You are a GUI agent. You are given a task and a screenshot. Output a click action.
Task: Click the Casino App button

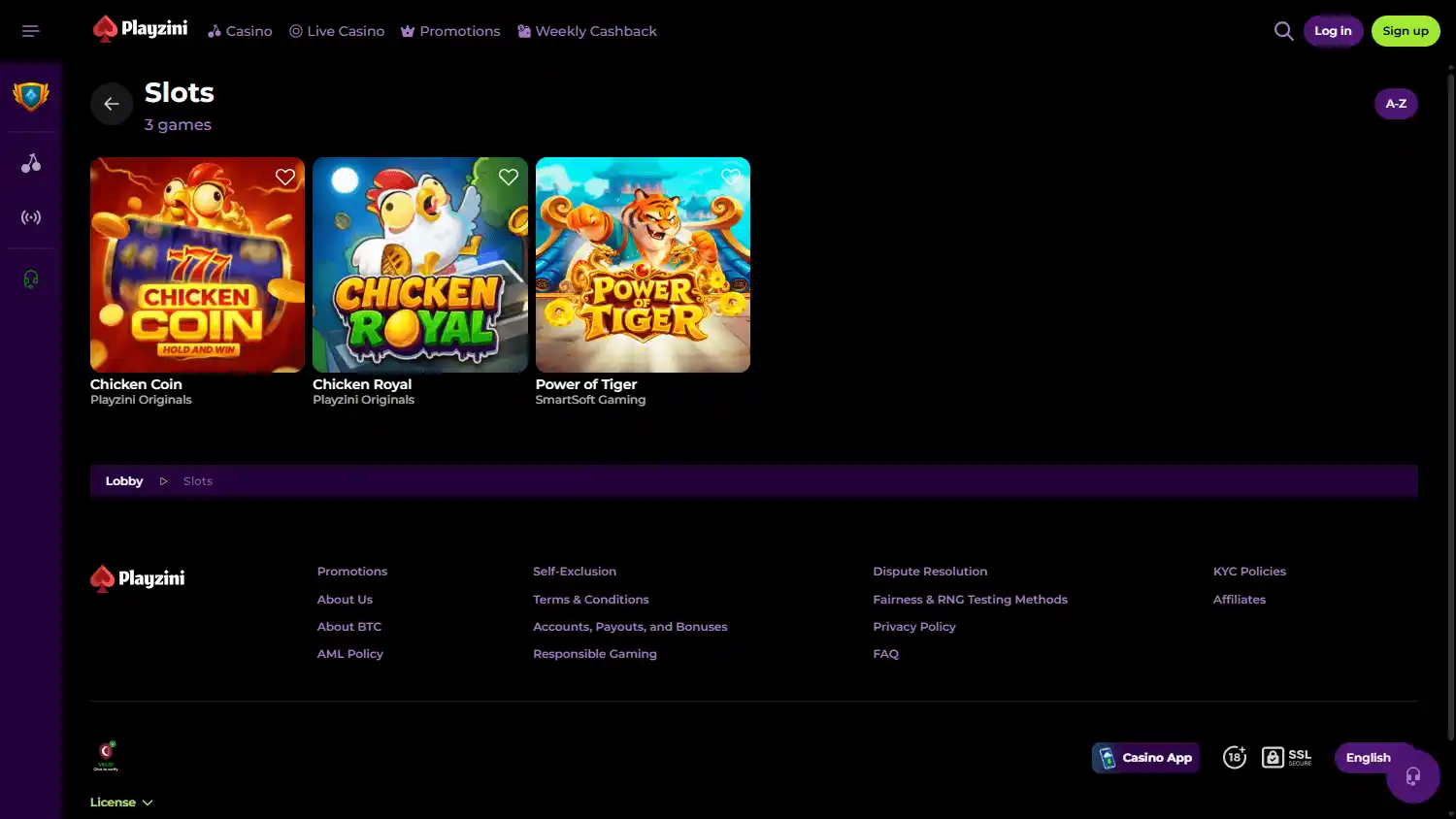point(1145,758)
